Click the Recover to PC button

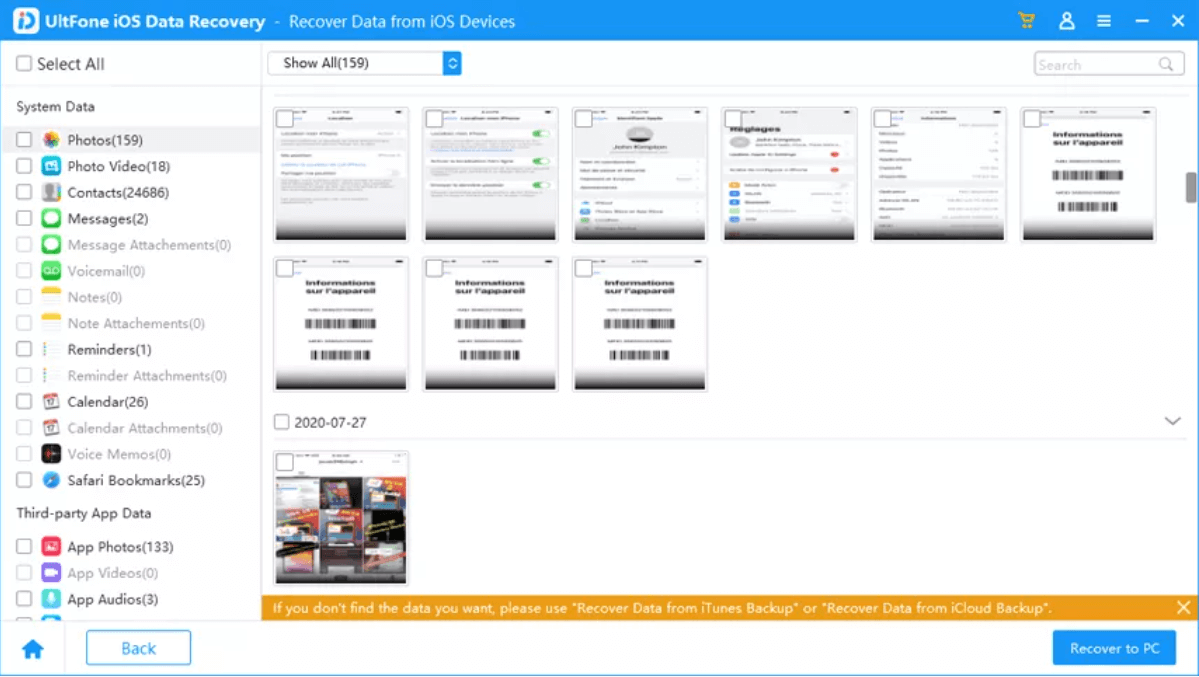(x=1114, y=647)
